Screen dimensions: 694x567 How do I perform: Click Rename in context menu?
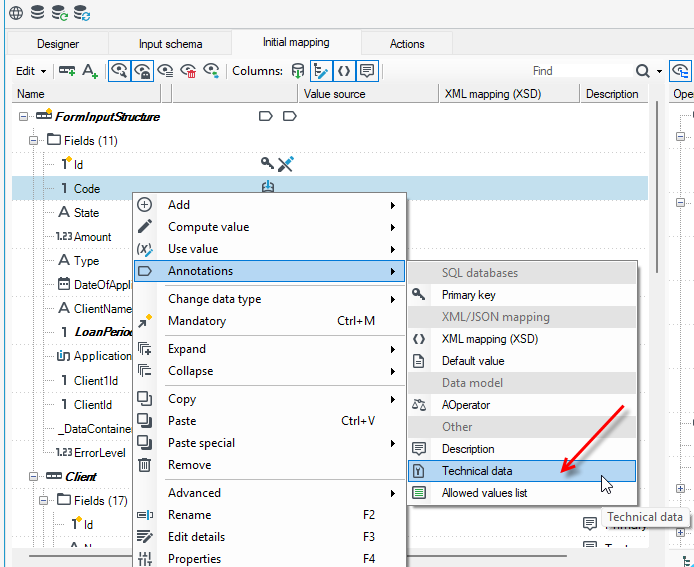point(270,515)
